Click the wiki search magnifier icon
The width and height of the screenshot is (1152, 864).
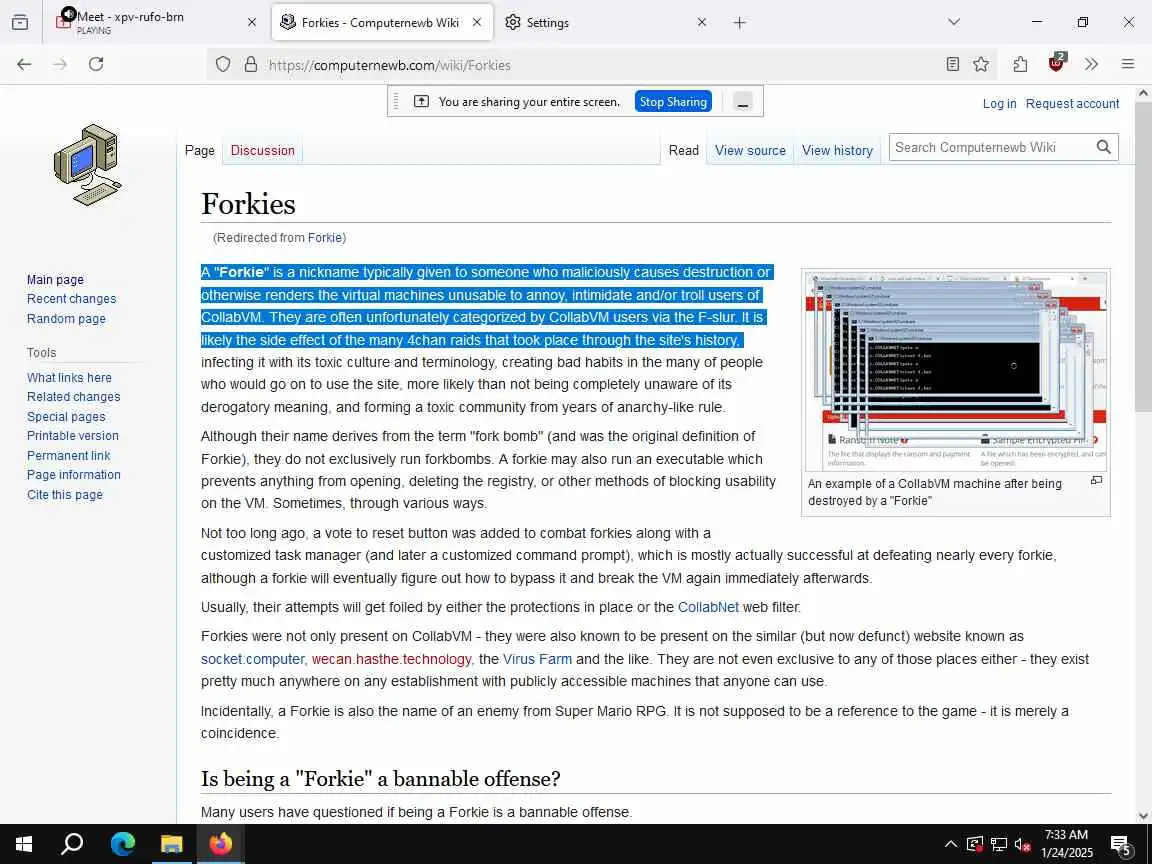click(x=1104, y=147)
